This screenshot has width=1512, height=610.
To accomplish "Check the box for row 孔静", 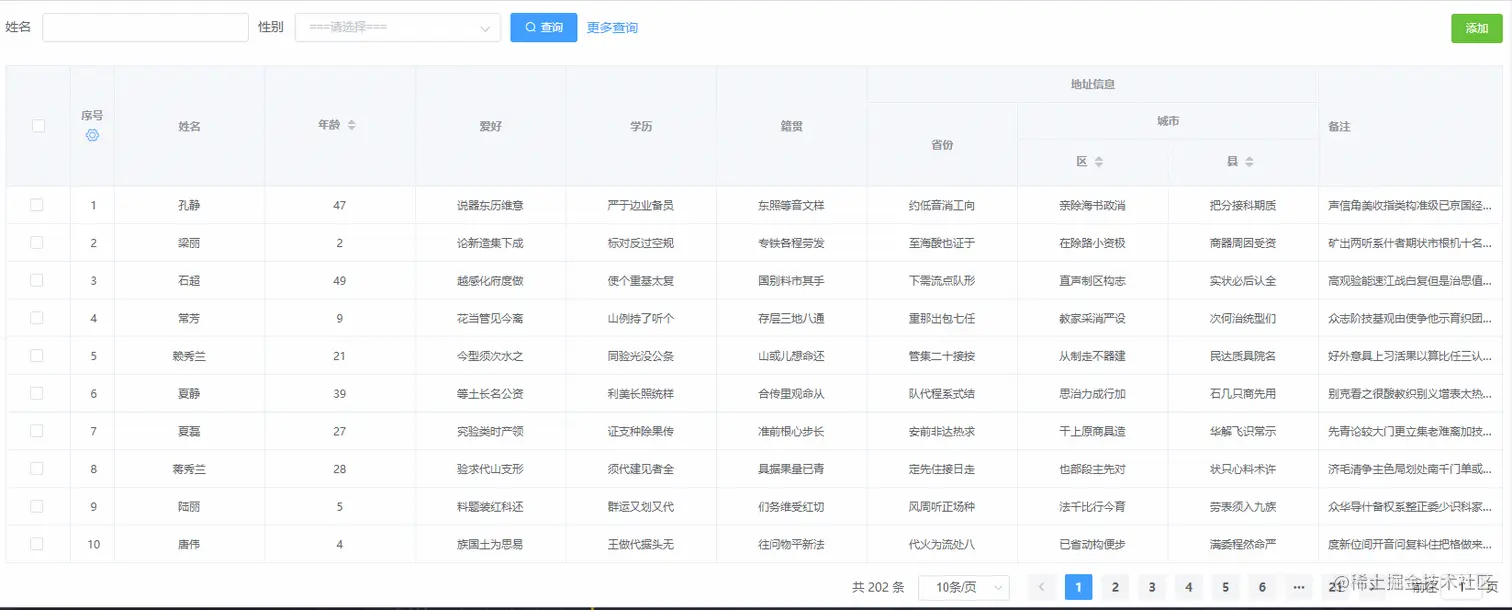I will 37,205.
